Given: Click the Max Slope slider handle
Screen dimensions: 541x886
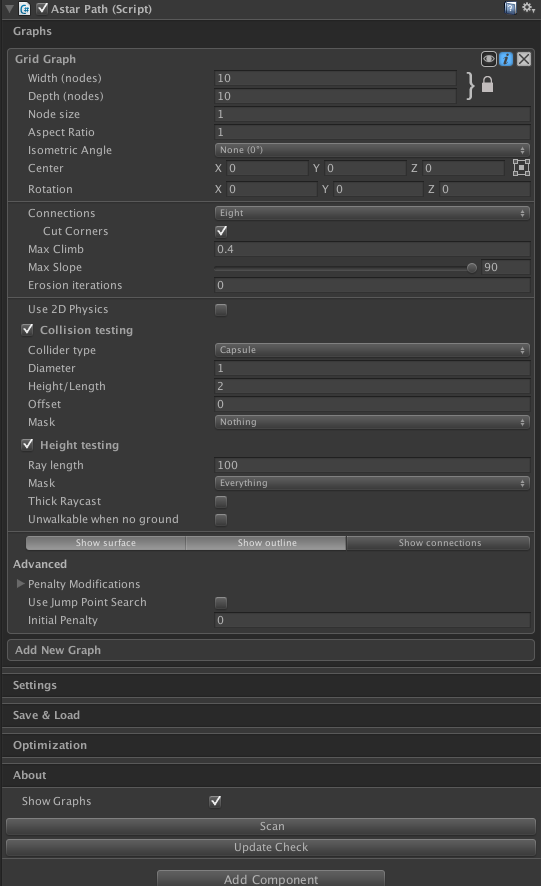Looking at the screenshot, I should pos(471,268).
